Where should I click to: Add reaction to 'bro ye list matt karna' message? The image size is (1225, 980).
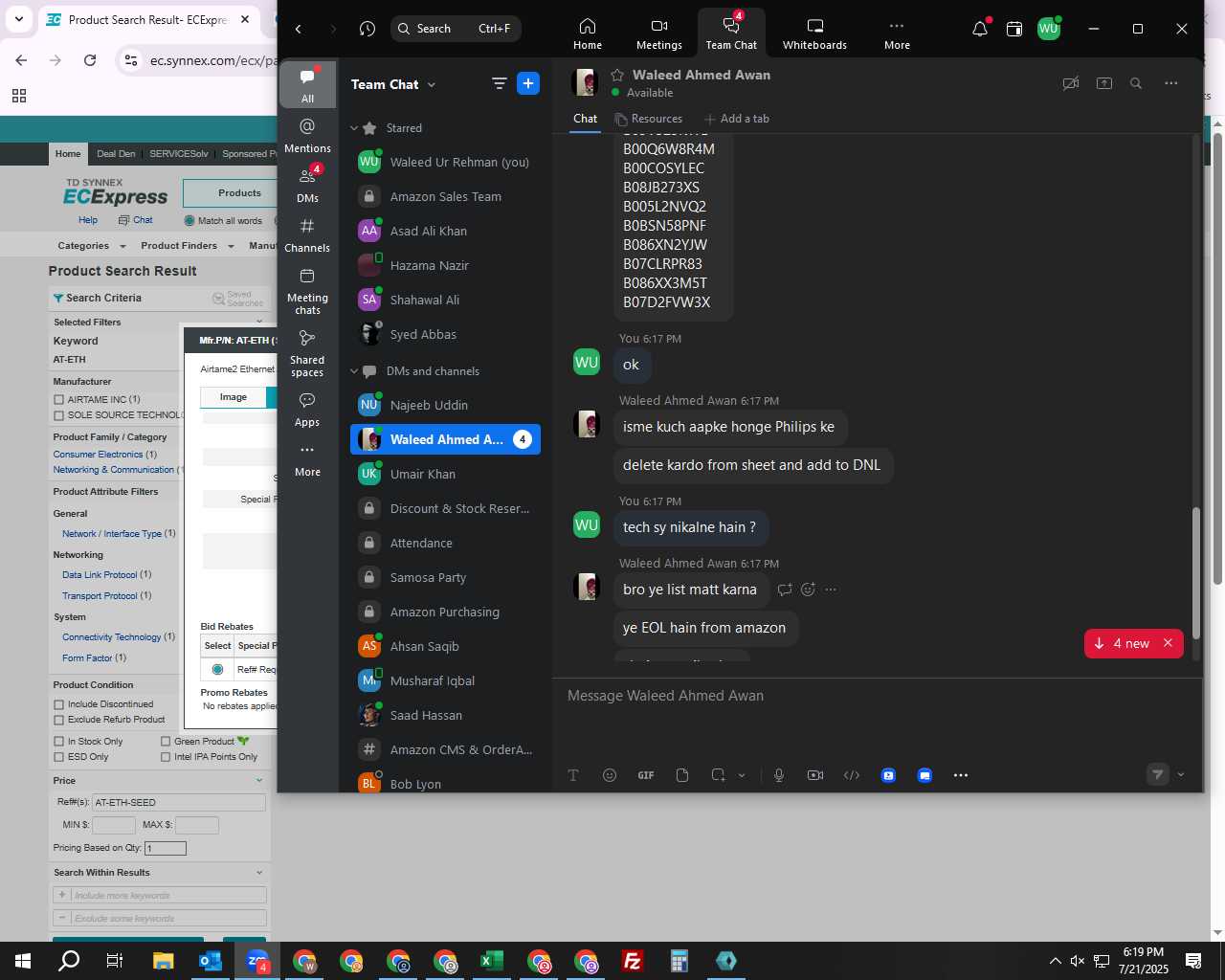pyautogui.click(x=808, y=590)
